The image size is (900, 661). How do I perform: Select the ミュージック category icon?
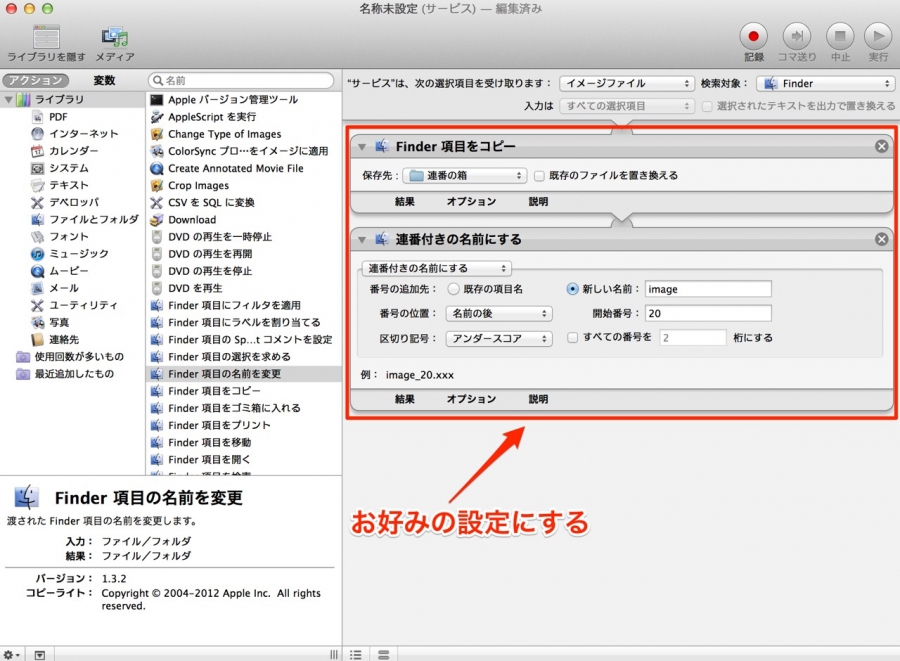click(37, 254)
